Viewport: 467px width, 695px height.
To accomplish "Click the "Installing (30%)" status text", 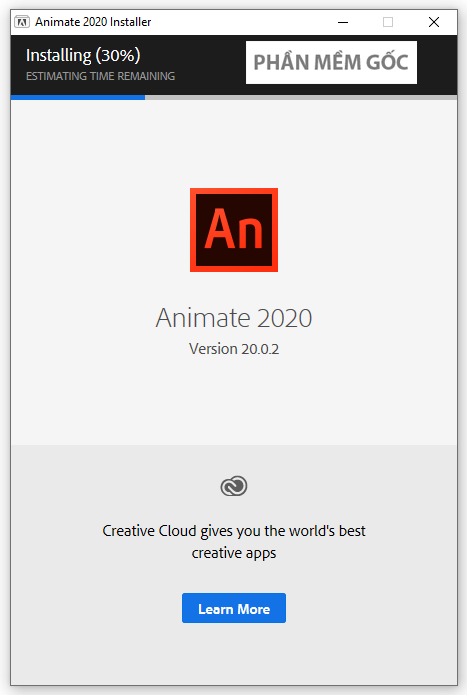I will click(x=83, y=55).
